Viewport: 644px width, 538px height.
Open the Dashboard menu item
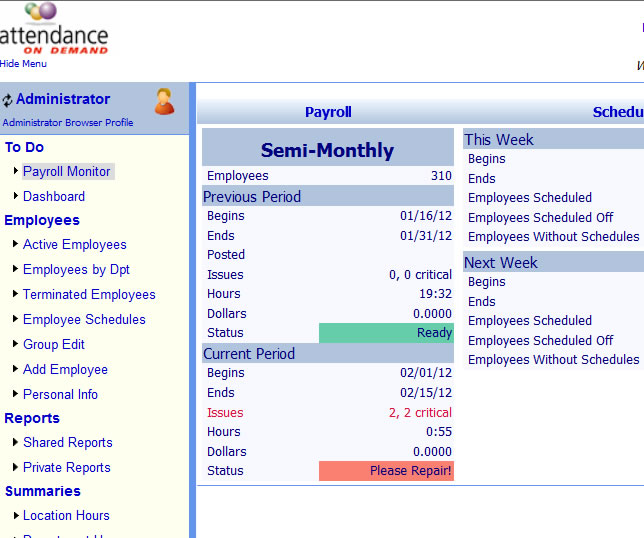point(54,196)
